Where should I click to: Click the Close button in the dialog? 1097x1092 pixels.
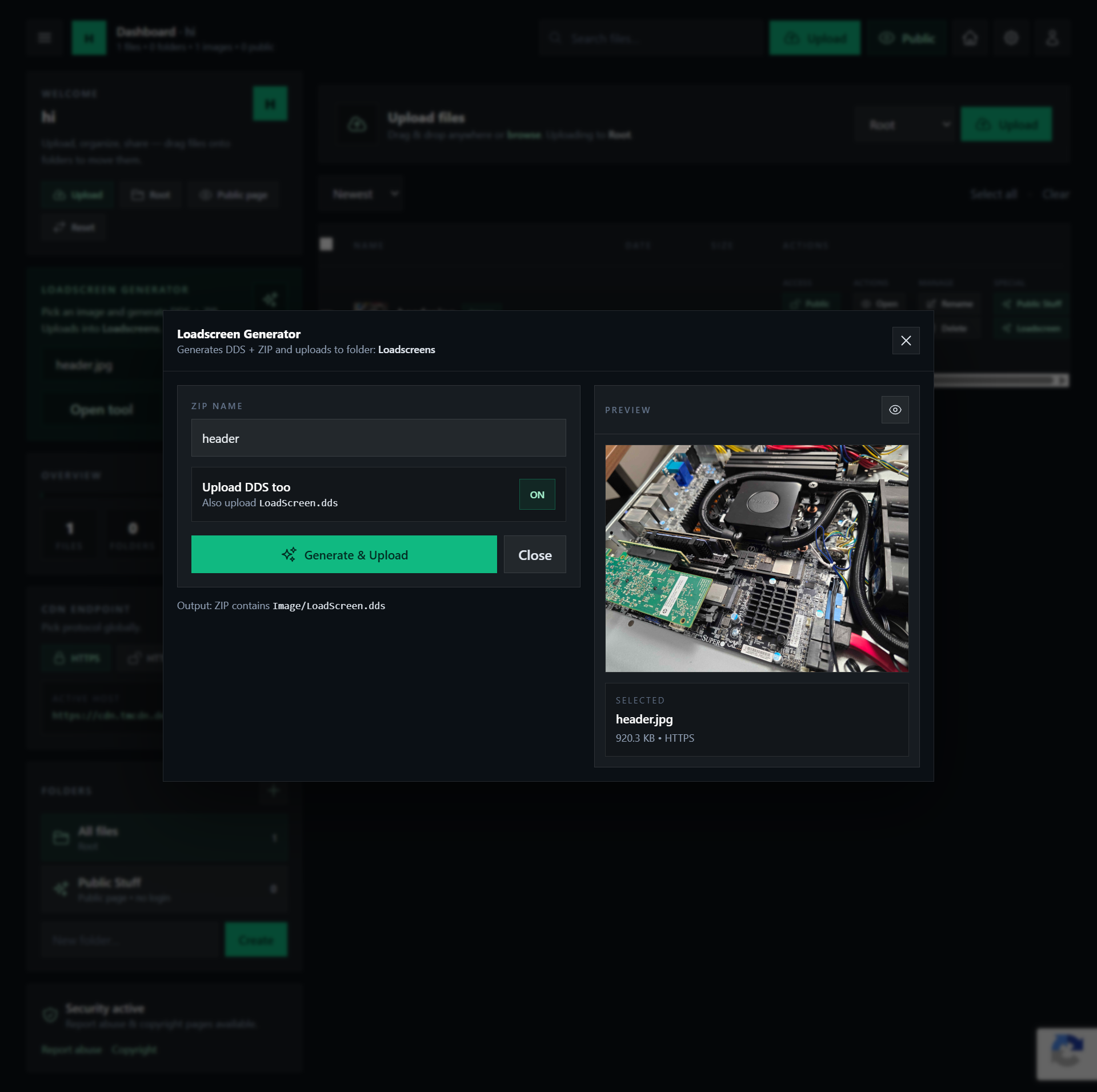coord(534,555)
